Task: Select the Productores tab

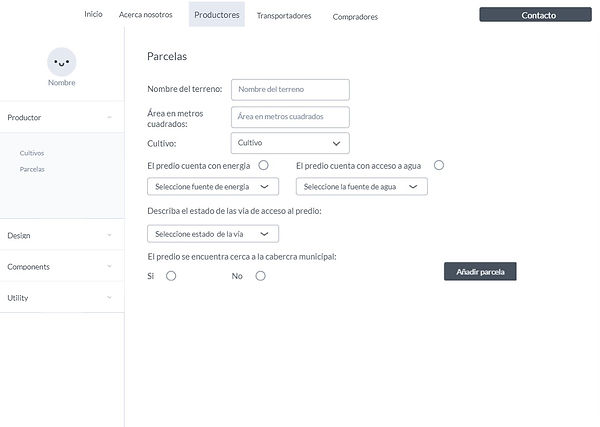Action: click(217, 15)
